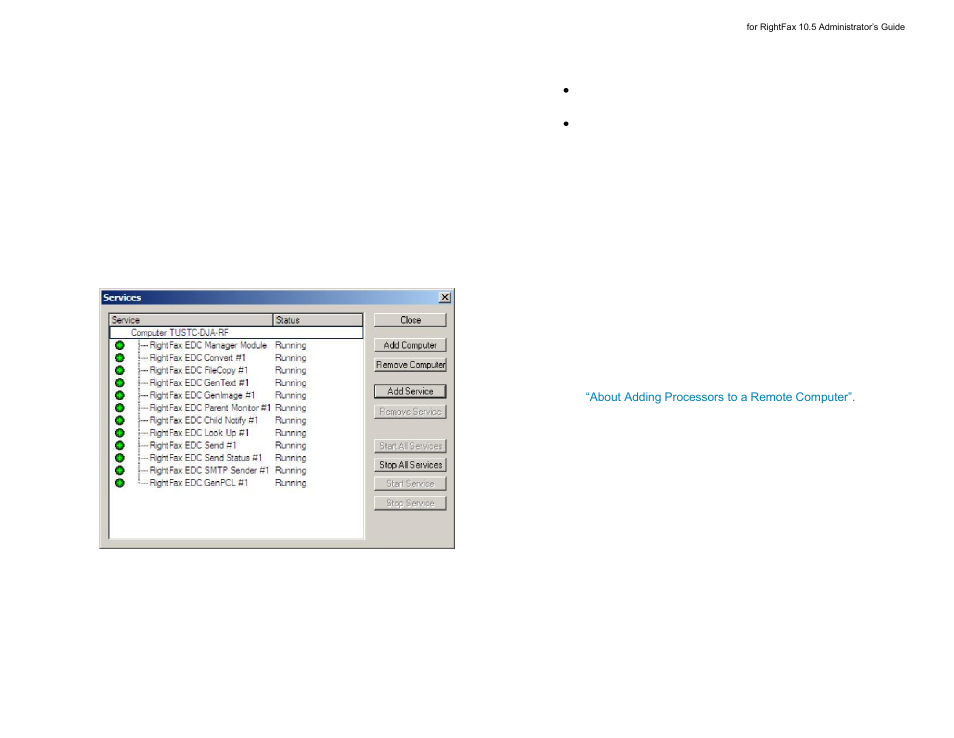
Task: Click the Service column header
Action: 191,320
